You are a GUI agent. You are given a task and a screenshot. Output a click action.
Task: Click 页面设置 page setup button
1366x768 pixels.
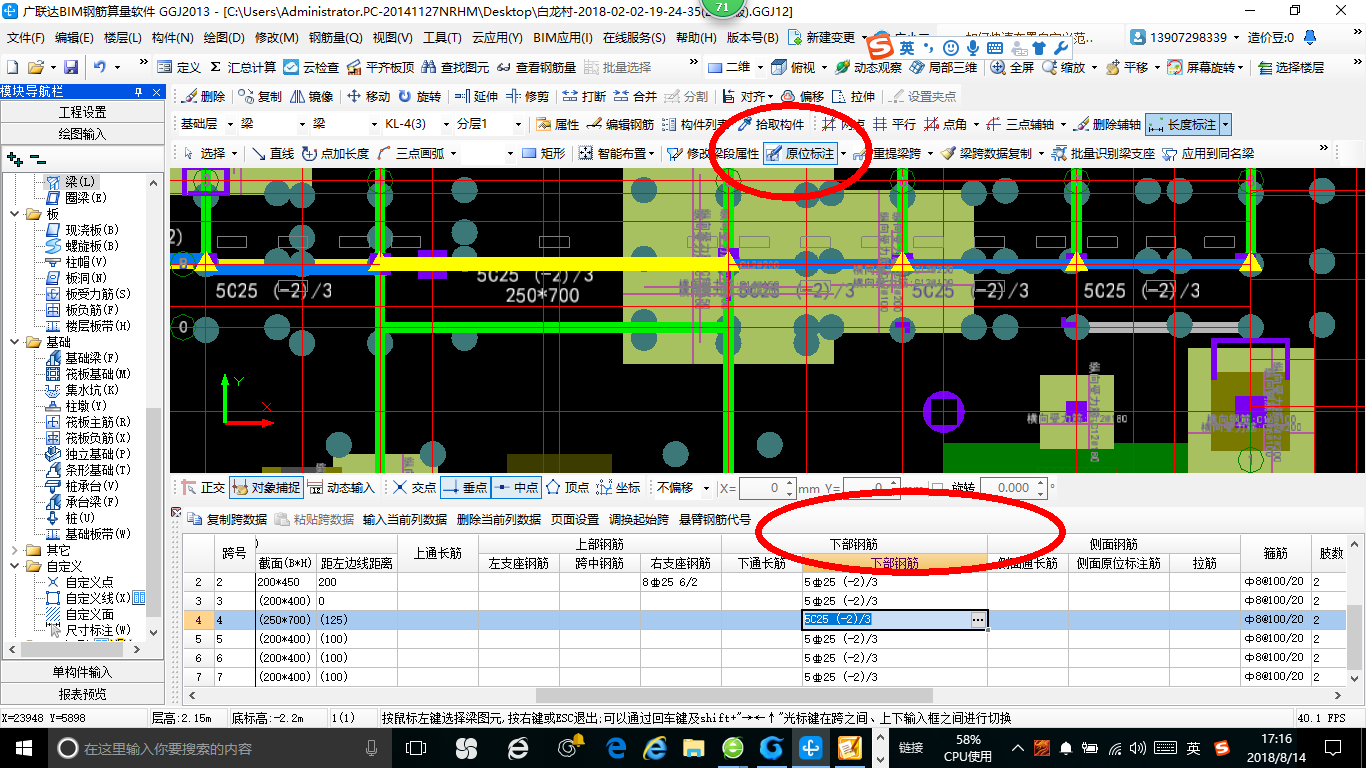coord(575,520)
